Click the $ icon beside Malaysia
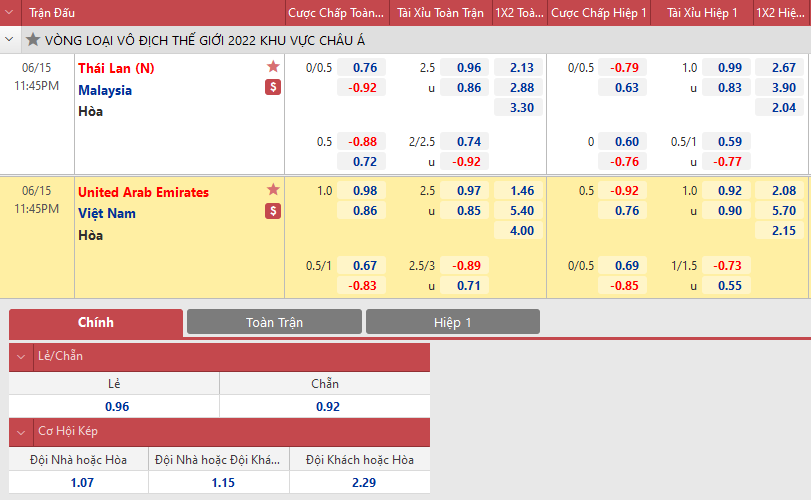The height and width of the screenshot is (500, 811). (x=273, y=88)
